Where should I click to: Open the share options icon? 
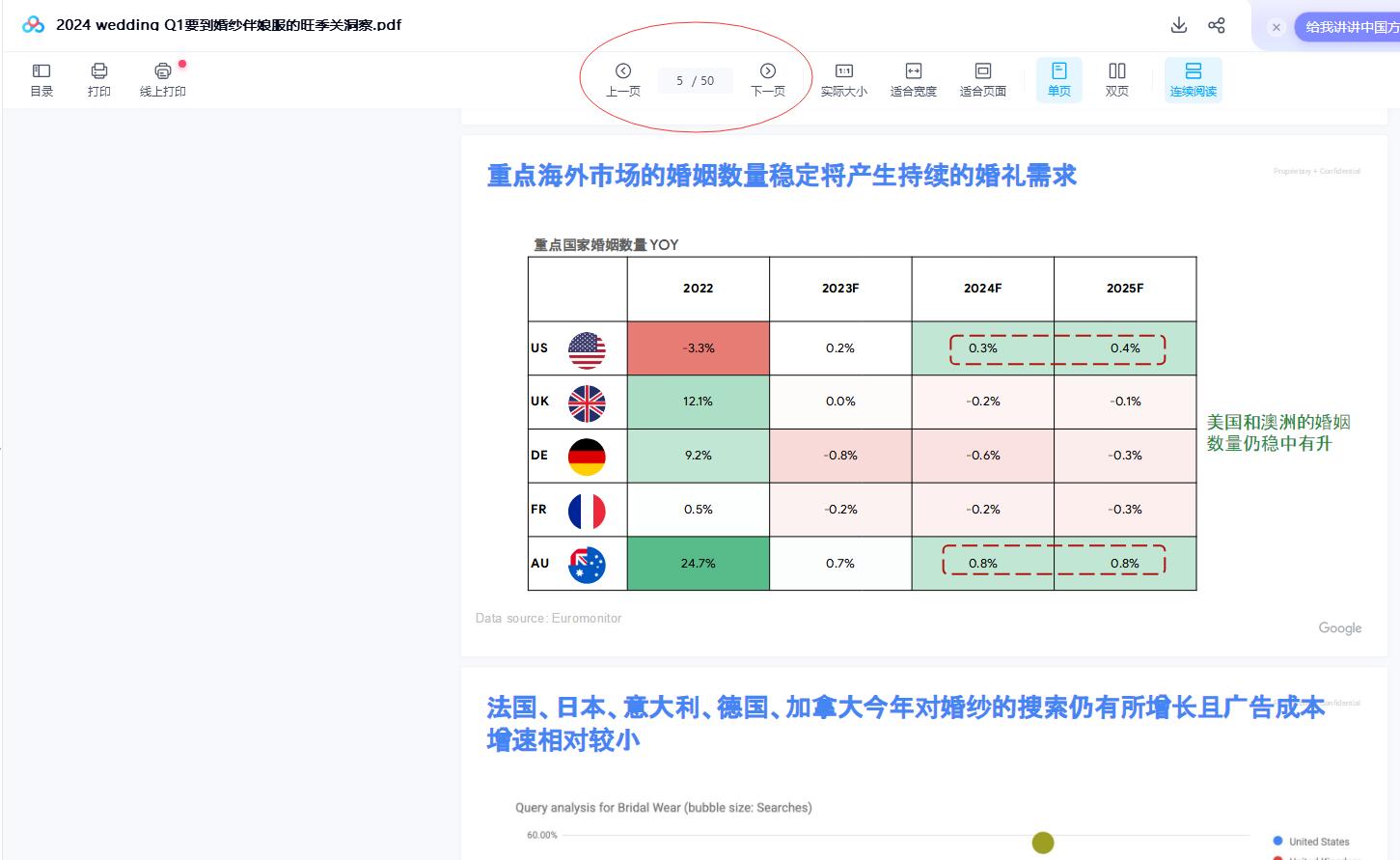[1217, 25]
